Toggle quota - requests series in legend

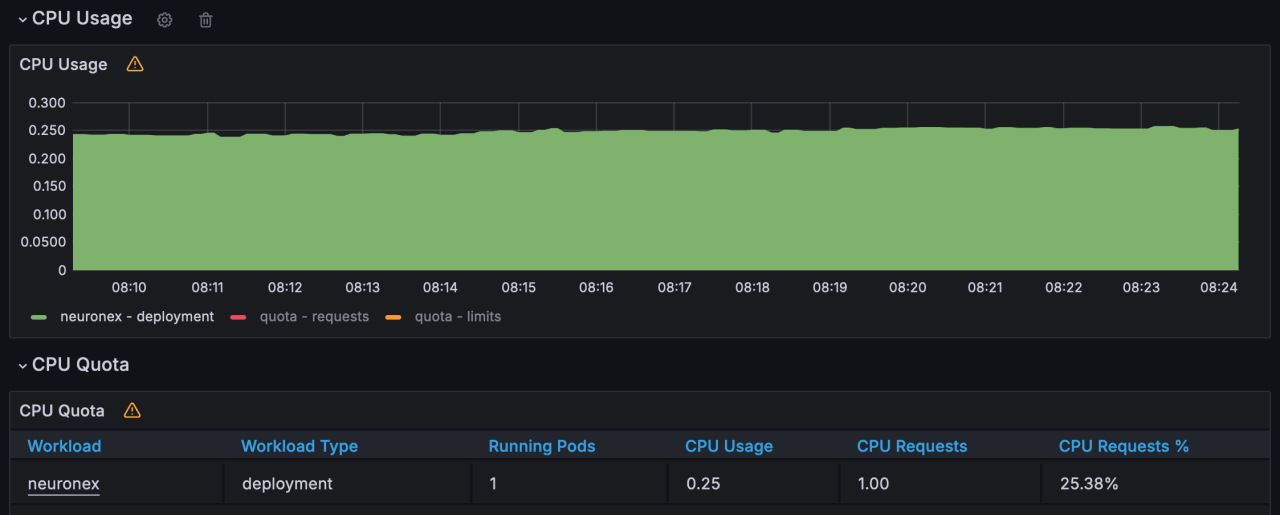(x=314, y=317)
